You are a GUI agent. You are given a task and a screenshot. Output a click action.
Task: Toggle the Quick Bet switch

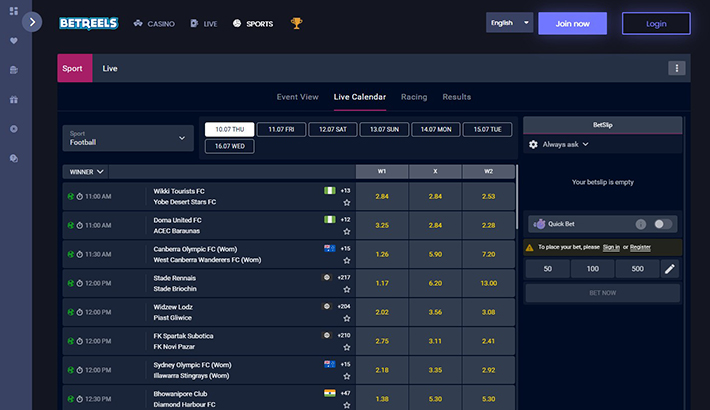(662, 224)
